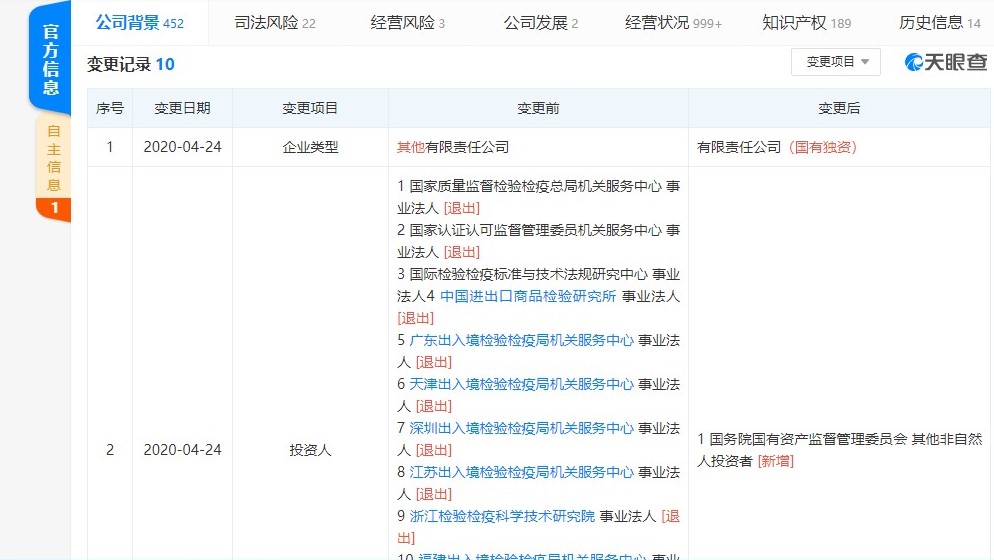Click 国务院国有资产监督管理委员会 entry
The height and width of the screenshot is (560, 994).
(839, 450)
